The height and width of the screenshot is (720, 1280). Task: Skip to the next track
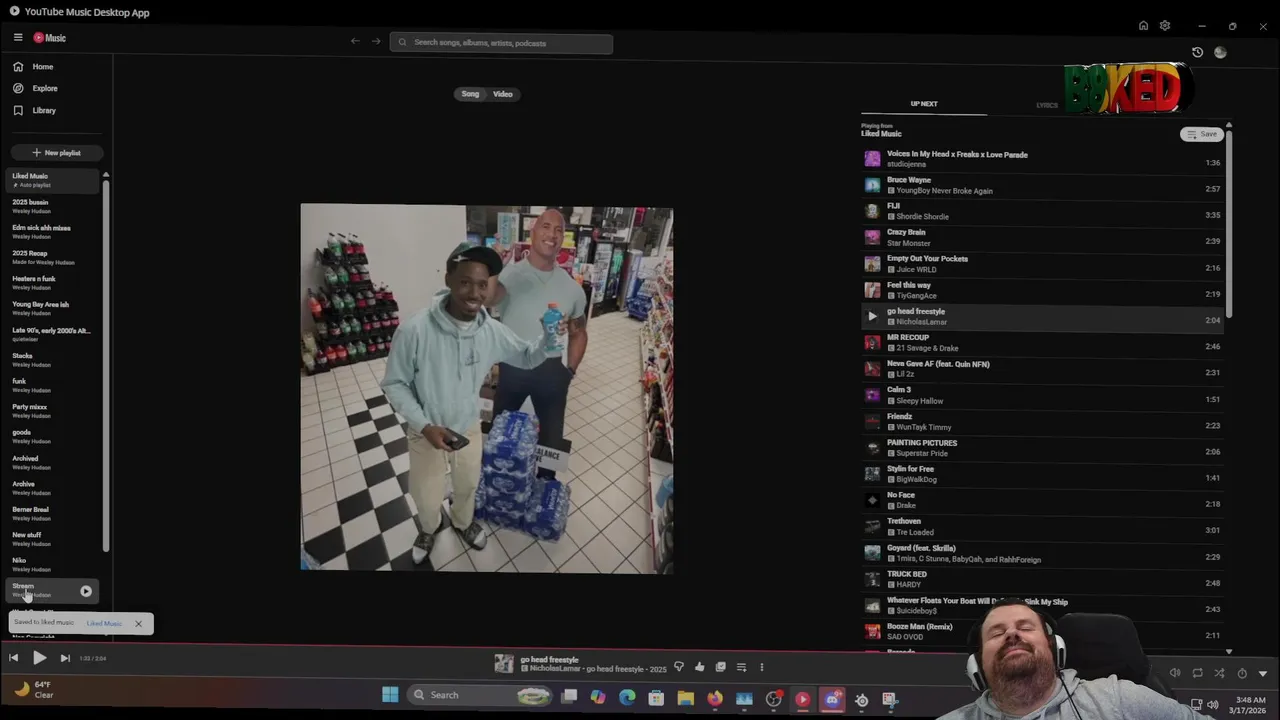(65, 658)
